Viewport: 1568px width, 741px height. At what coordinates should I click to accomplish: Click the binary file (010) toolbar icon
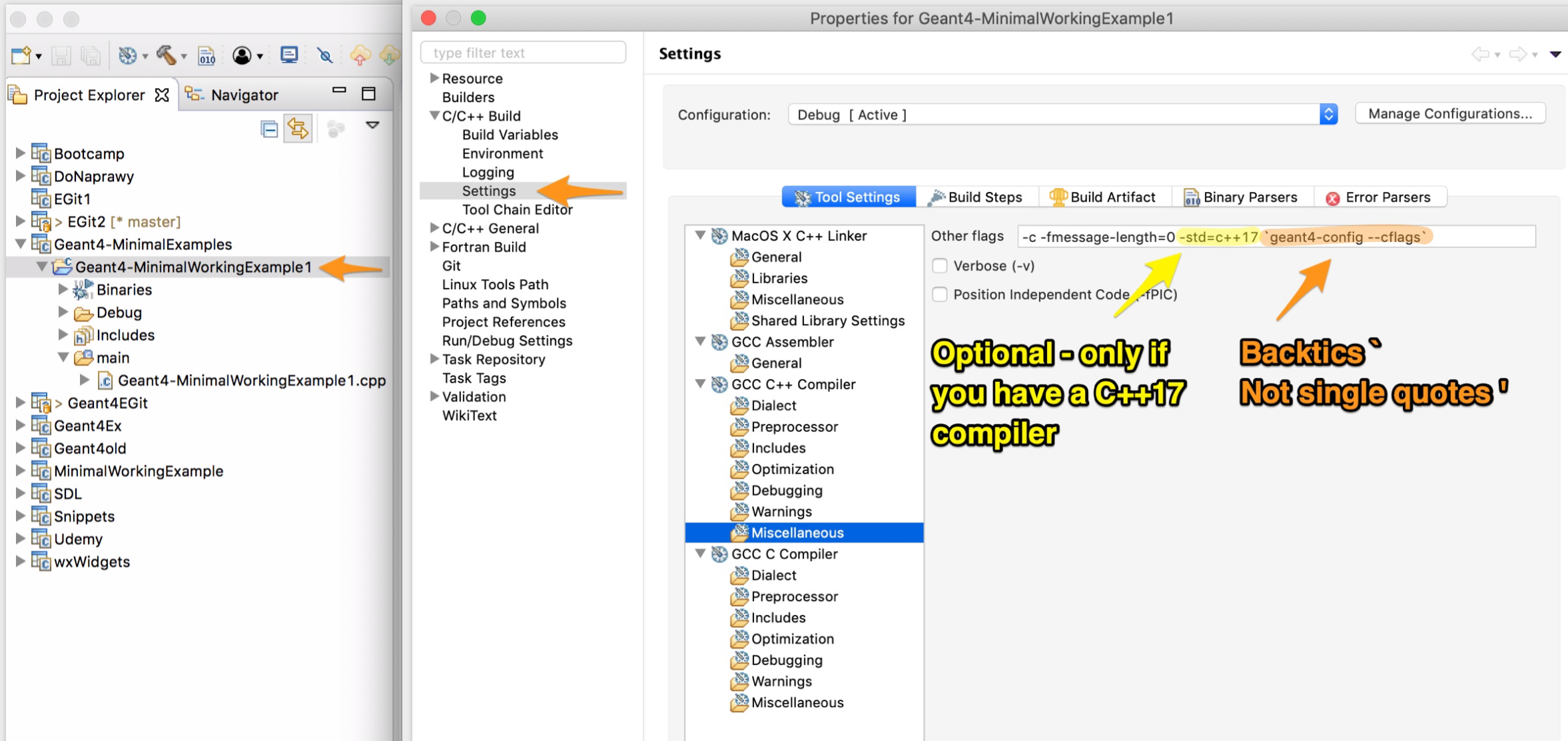click(x=207, y=55)
